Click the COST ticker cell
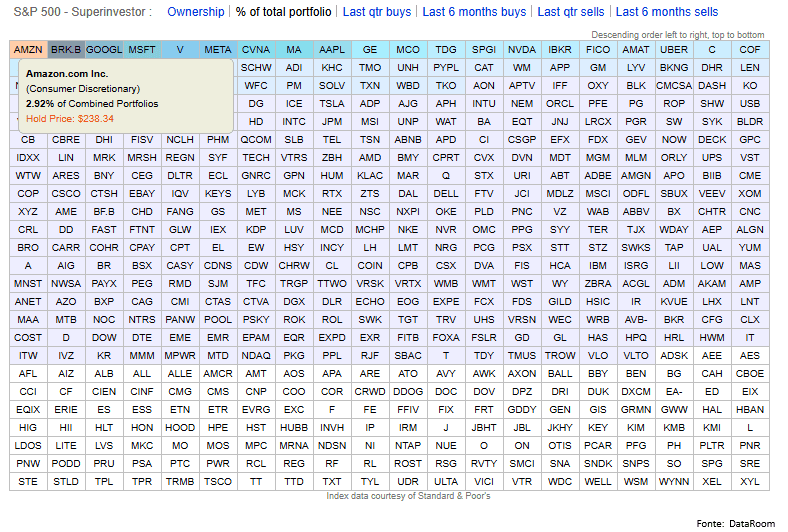788x532 pixels. pyautogui.click(x=28, y=338)
